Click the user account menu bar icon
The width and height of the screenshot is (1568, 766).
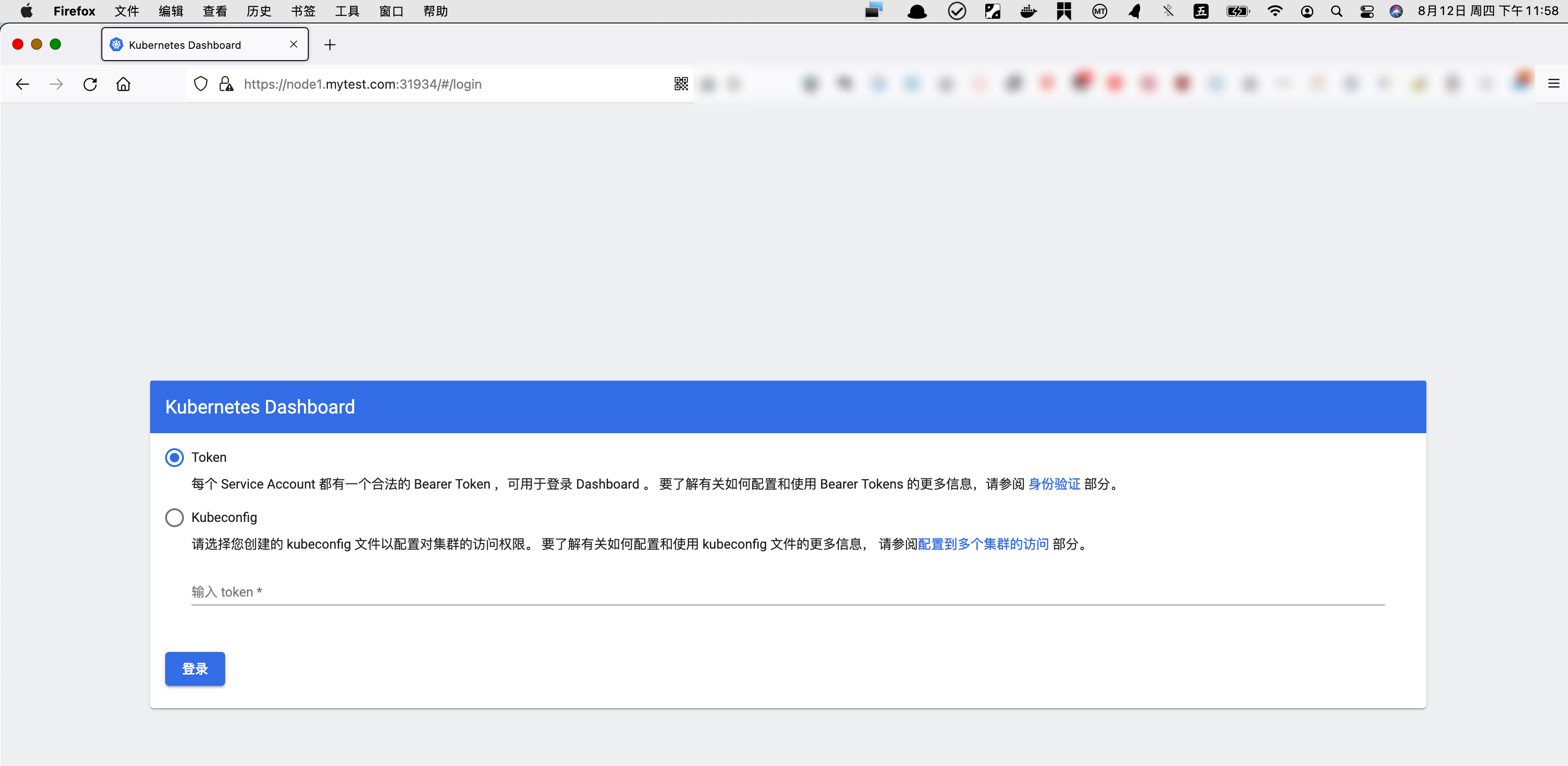pyautogui.click(x=1307, y=11)
